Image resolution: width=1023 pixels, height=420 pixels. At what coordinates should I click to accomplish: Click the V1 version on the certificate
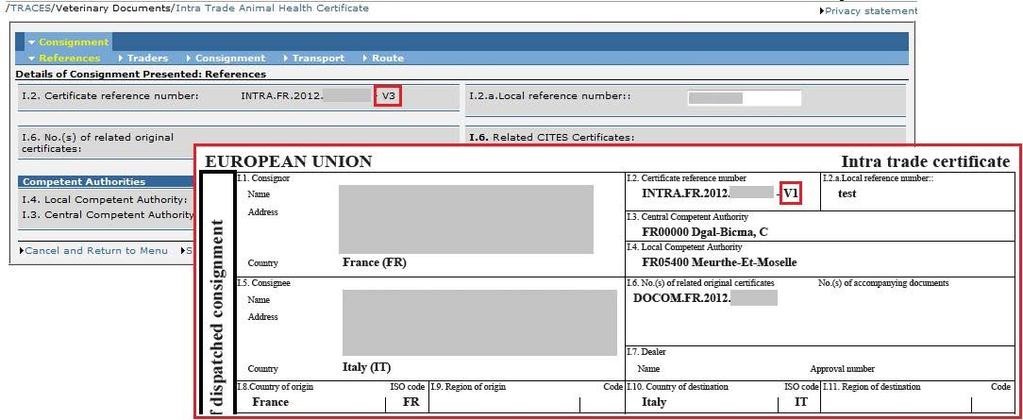[791, 194]
